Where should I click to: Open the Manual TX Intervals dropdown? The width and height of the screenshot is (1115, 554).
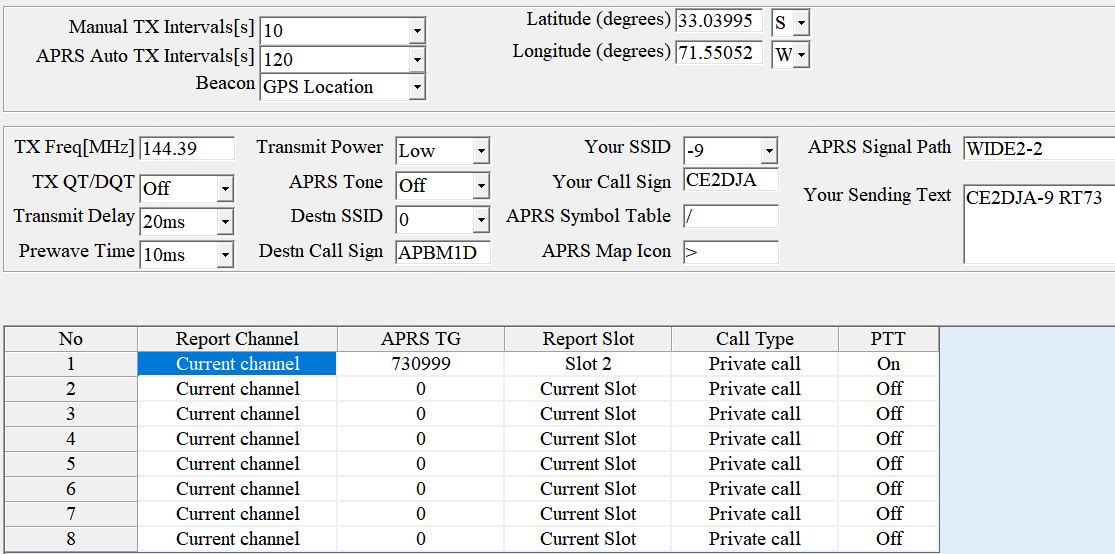click(416, 31)
